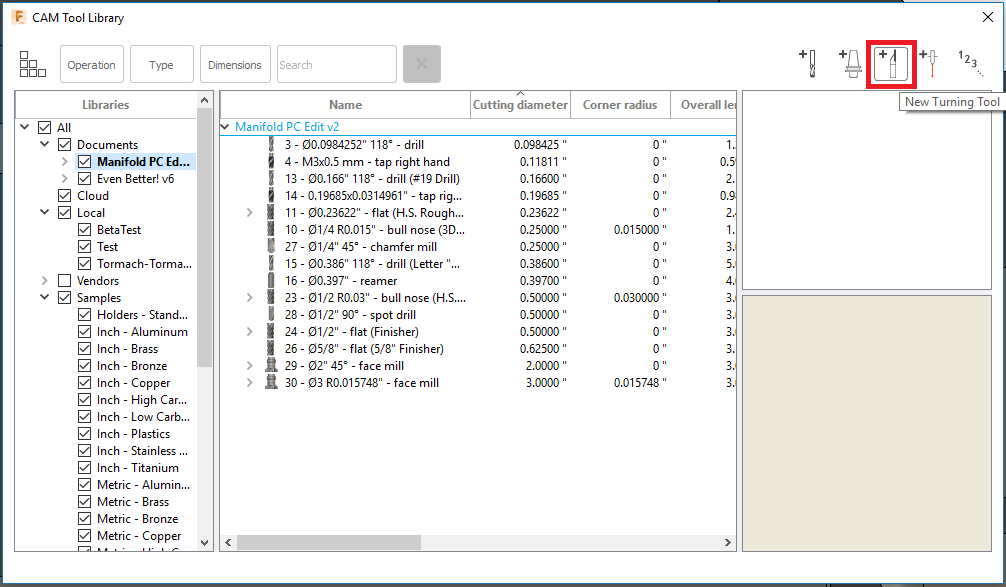Viewport: 1006px width, 587px height.
Task: Open the Dimensions filter
Action: (235, 64)
